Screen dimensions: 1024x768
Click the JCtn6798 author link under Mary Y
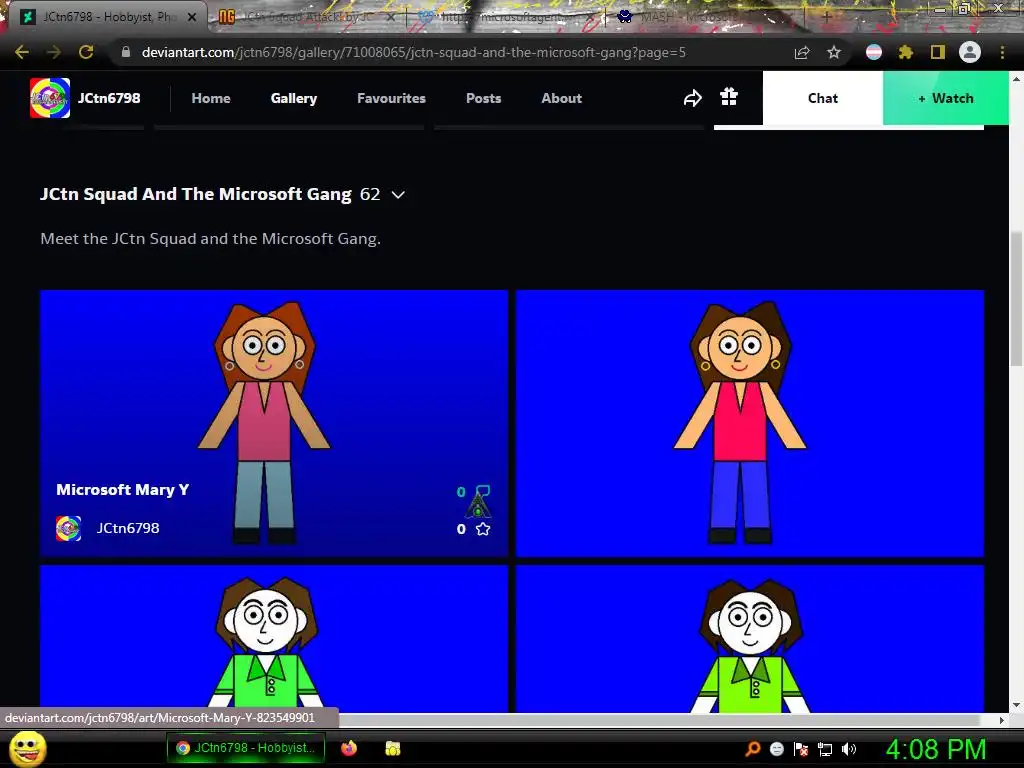[128, 528]
